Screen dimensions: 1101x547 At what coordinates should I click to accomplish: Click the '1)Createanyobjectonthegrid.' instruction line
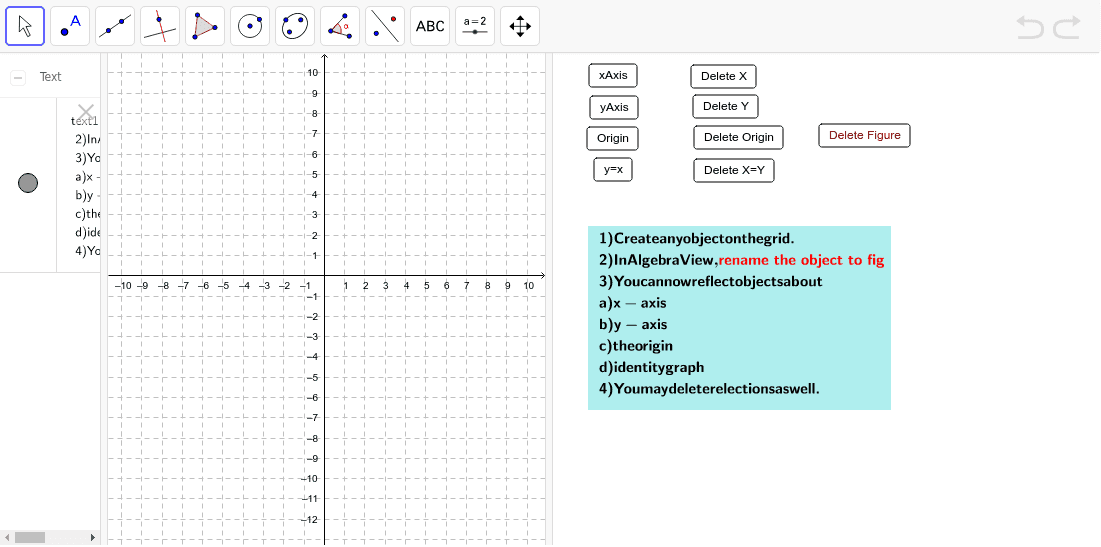click(697, 239)
